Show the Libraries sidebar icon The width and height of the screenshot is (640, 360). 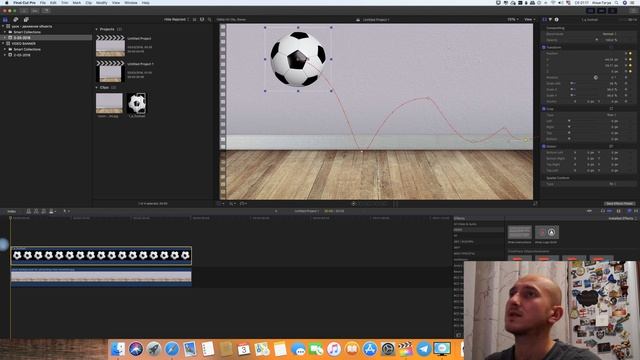point(5,19)
